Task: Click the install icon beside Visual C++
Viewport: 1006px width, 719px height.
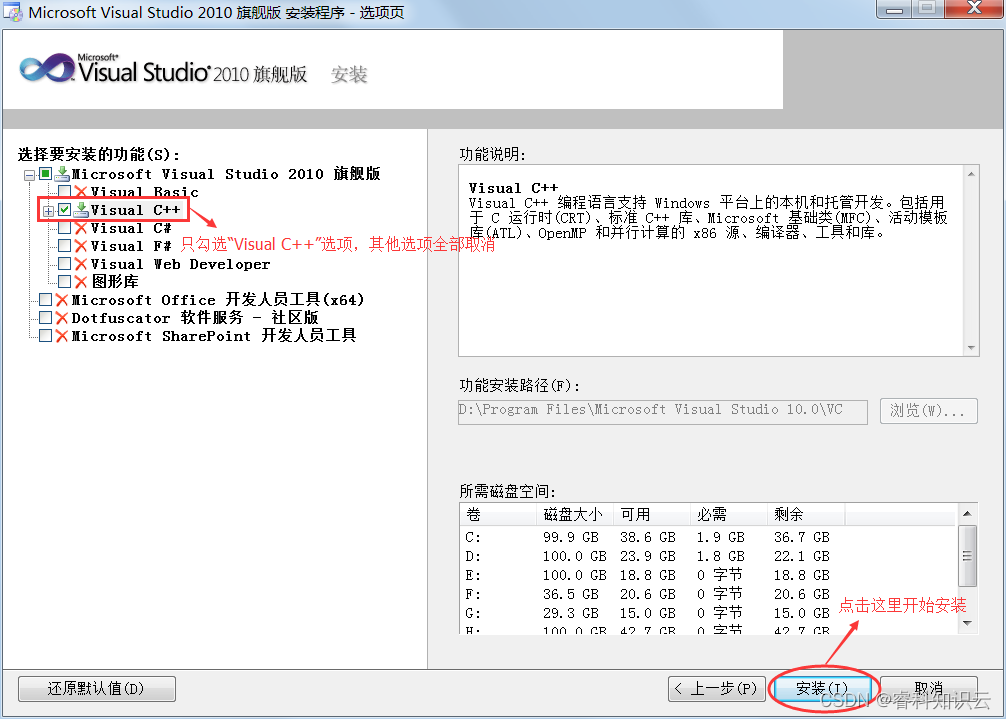Action: (x=81, y=210)
